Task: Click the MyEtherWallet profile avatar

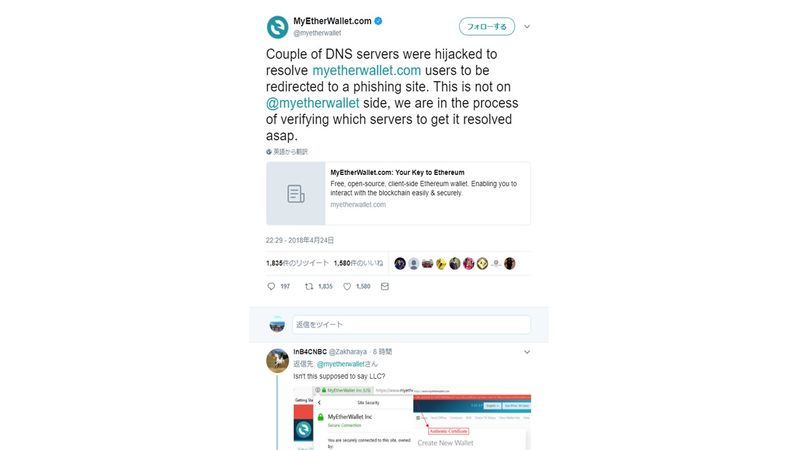Action: (x=278, y=27)
